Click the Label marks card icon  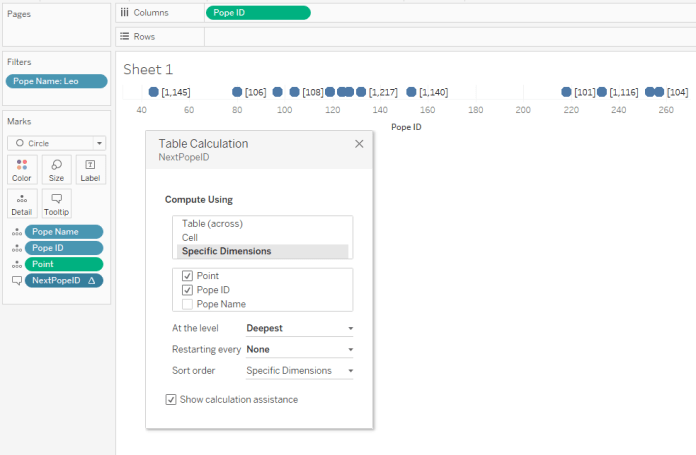point(90,168)
